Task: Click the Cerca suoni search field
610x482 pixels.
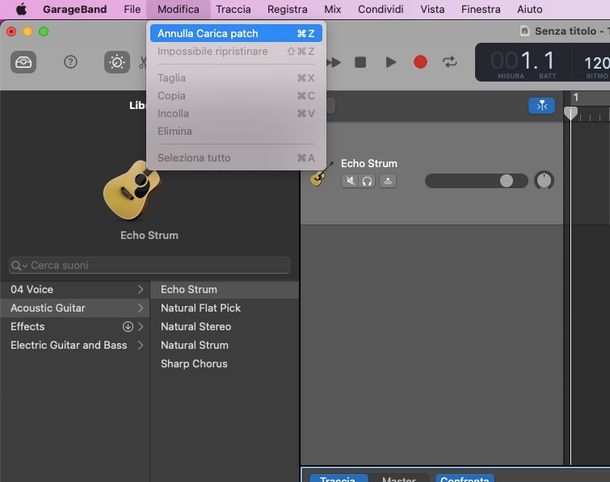Action: pos(149,265)
